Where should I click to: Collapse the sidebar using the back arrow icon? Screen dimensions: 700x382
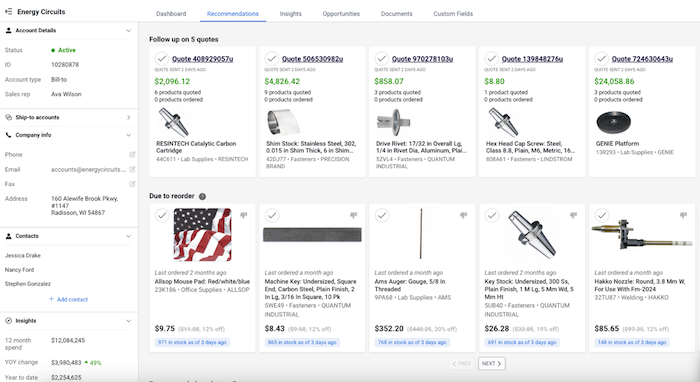[8, 12]
